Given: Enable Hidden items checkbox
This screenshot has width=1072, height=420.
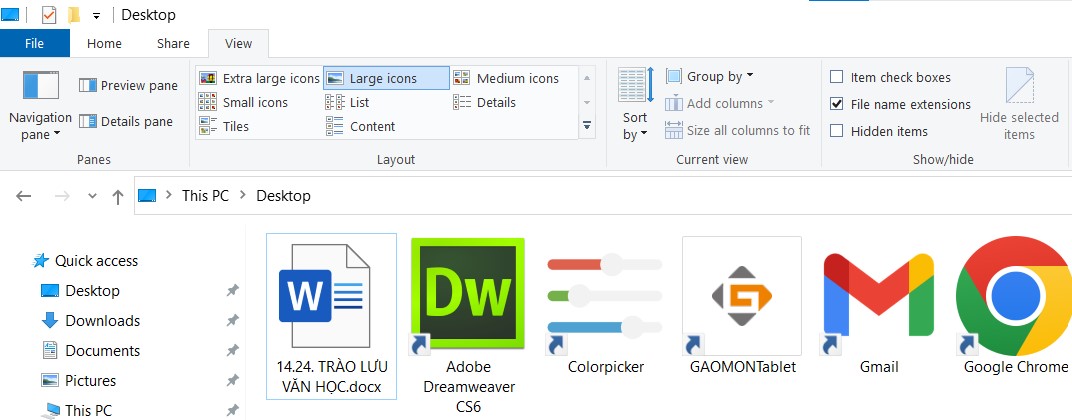Looking at the screenshot, I should coord(836,131).
